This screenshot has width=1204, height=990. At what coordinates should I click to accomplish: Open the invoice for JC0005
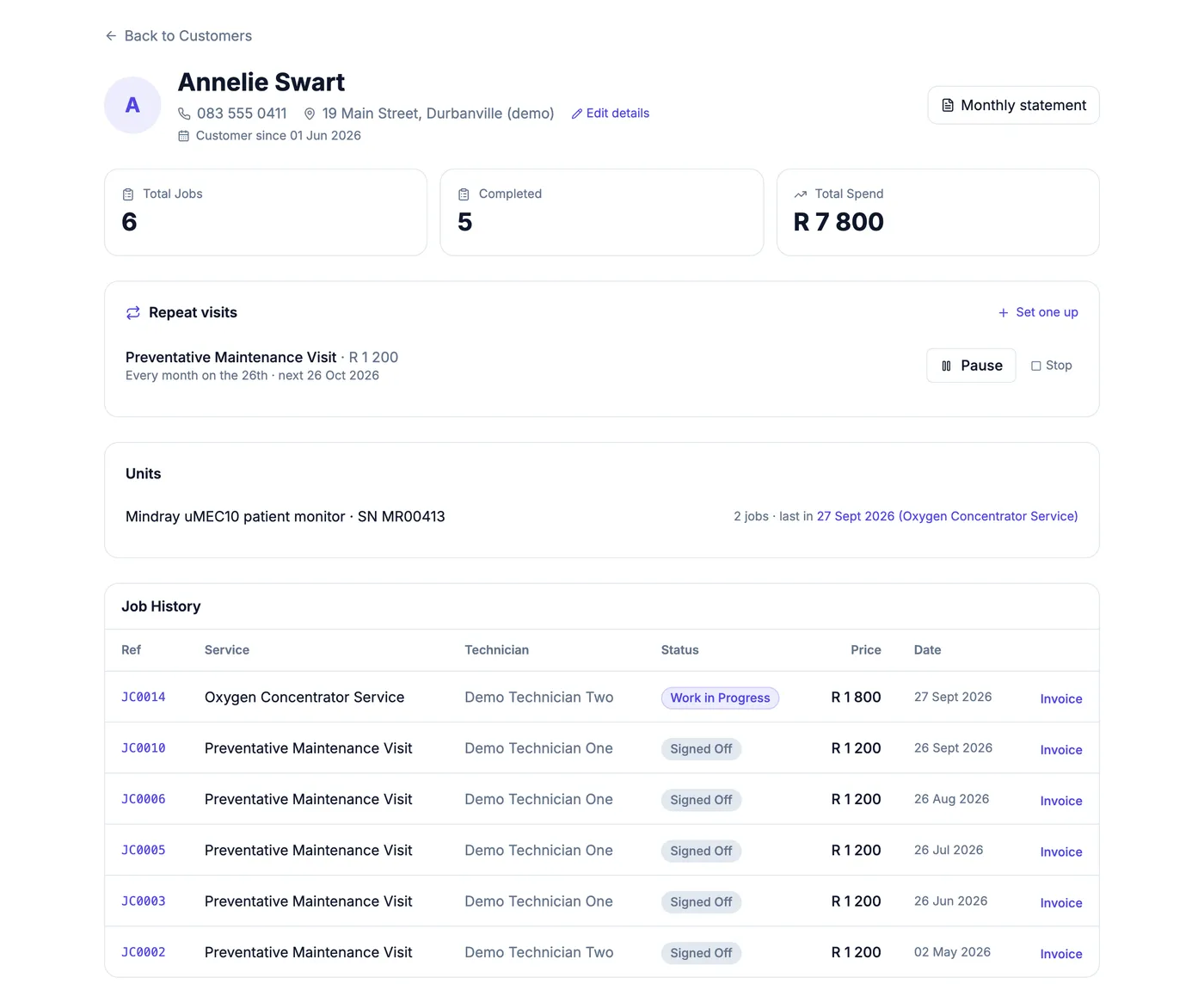tap(1061, 852)
